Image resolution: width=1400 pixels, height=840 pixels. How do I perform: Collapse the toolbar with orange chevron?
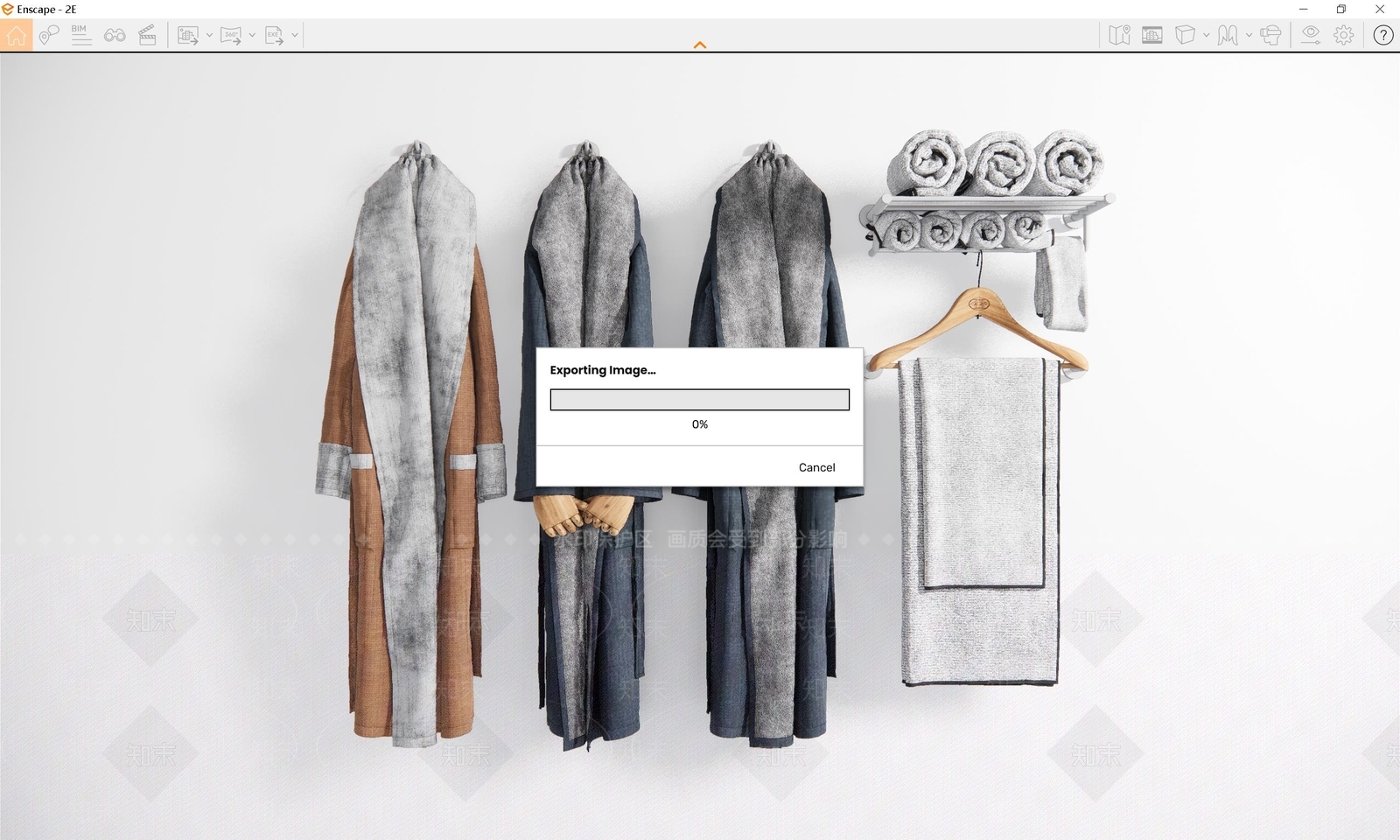(700, 45)
